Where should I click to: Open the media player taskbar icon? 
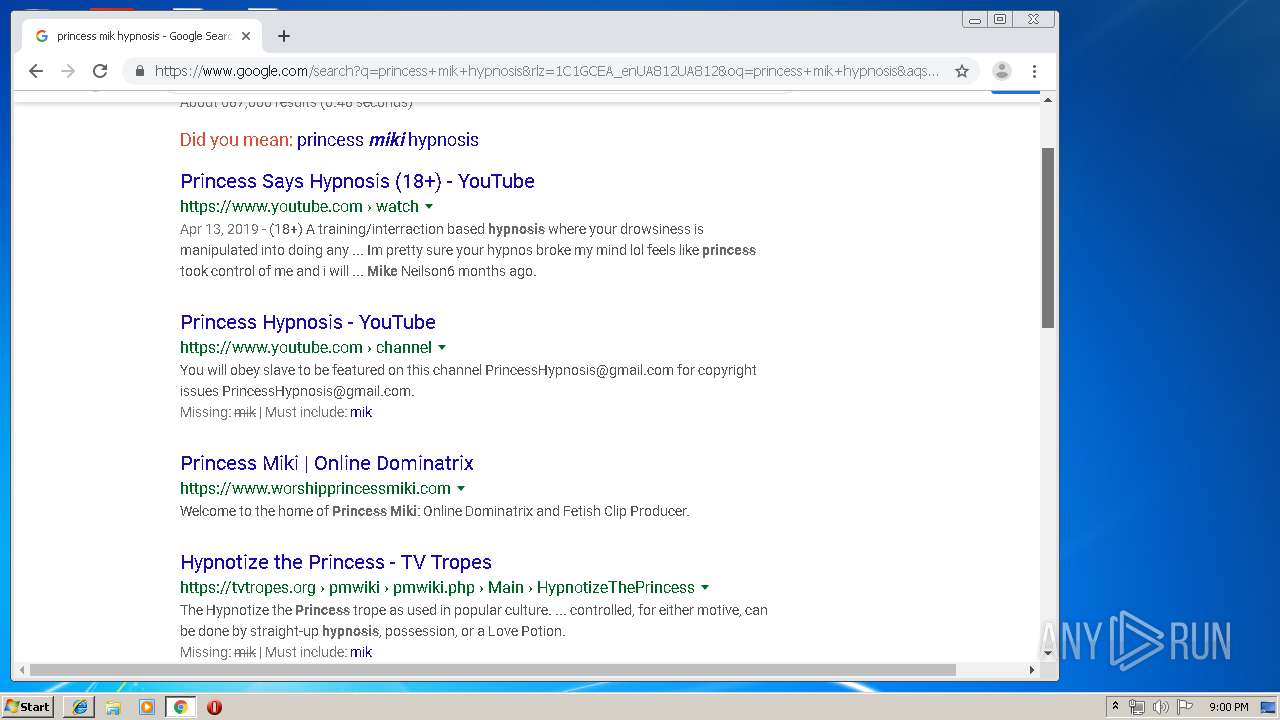[x=147, y=707]
